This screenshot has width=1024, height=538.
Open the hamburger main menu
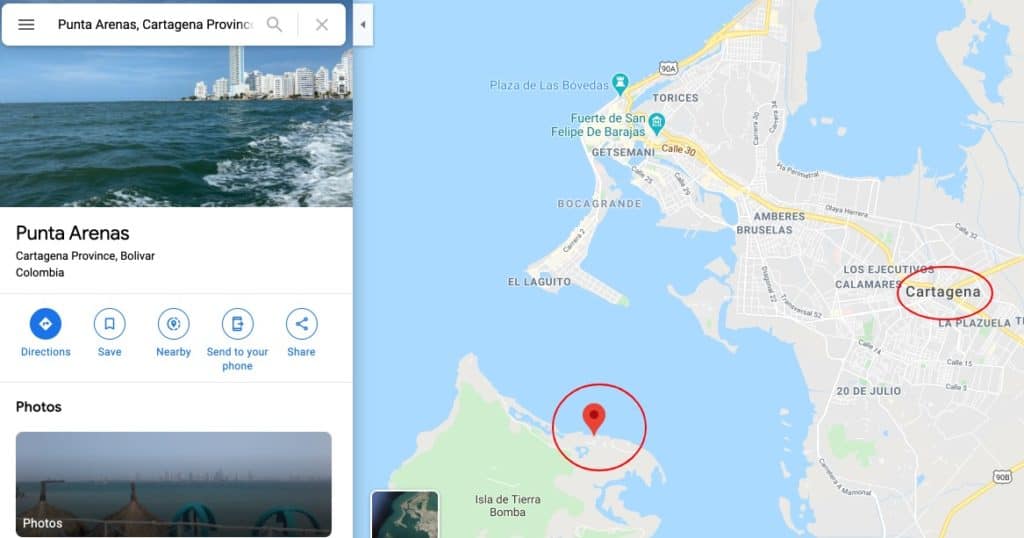[26, 25]
